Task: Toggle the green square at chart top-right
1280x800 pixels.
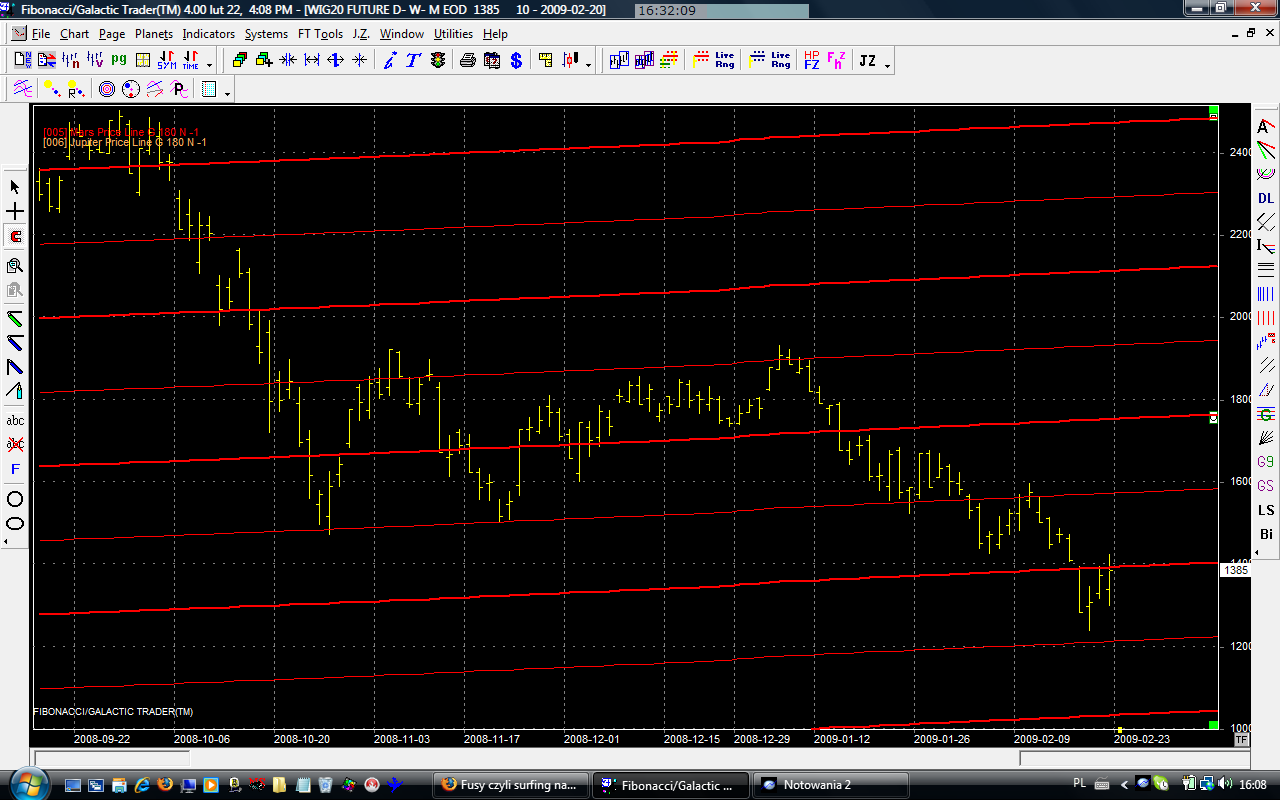Action: click(1213, 110)
